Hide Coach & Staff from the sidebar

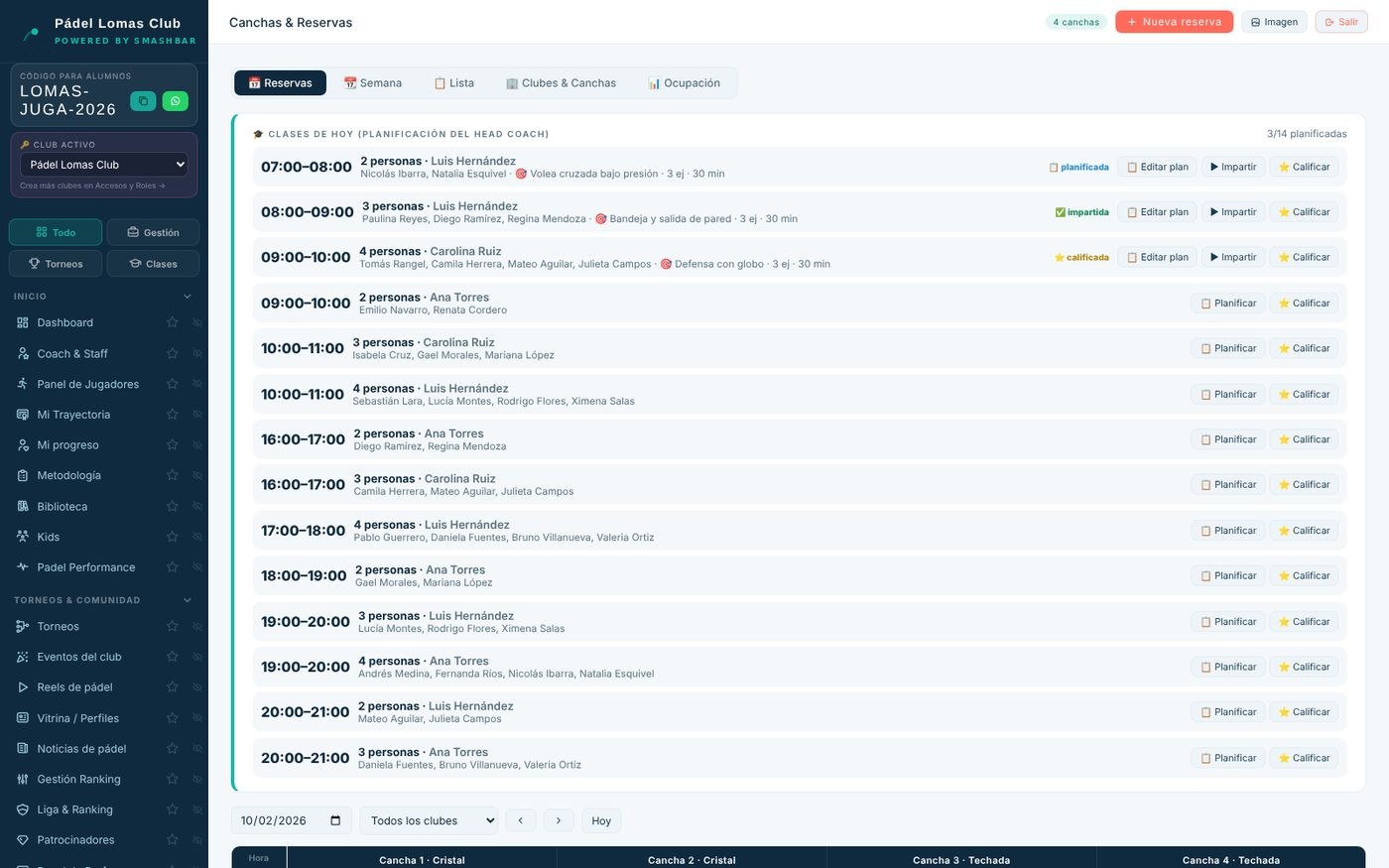(196, 353)
